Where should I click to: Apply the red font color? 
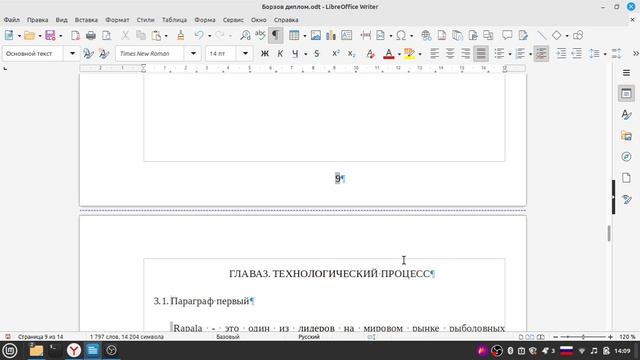(389, 53)
